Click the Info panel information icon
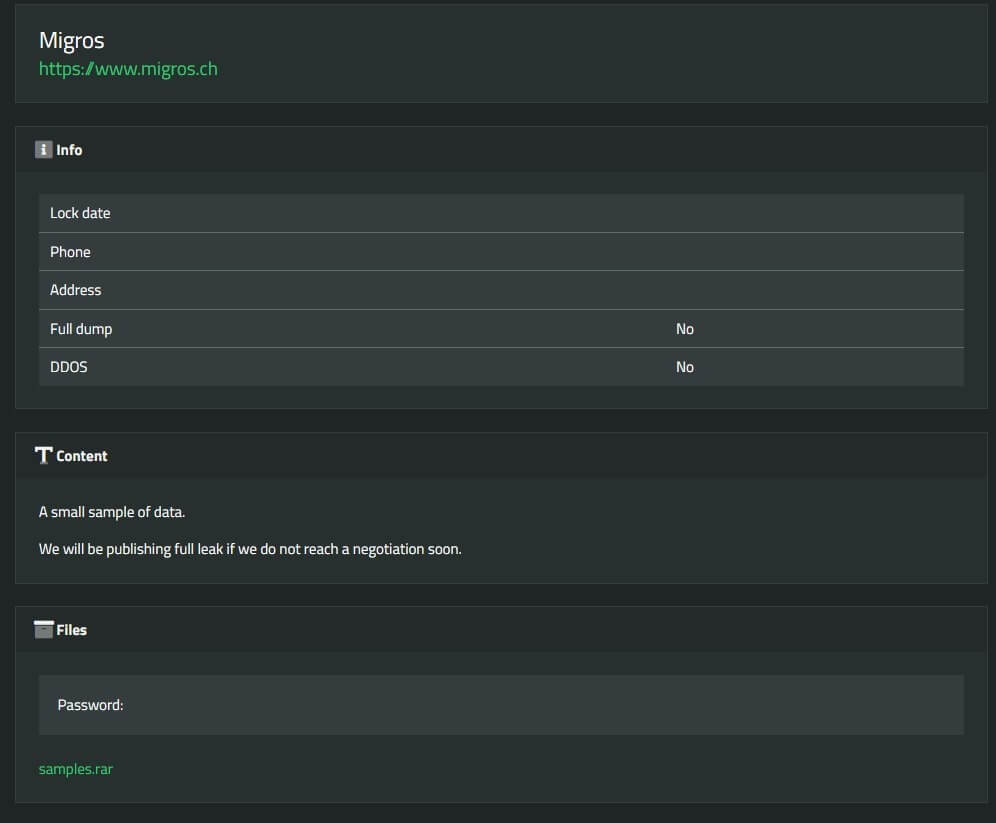This screenshot has width=996, height=823. [43, 149]
